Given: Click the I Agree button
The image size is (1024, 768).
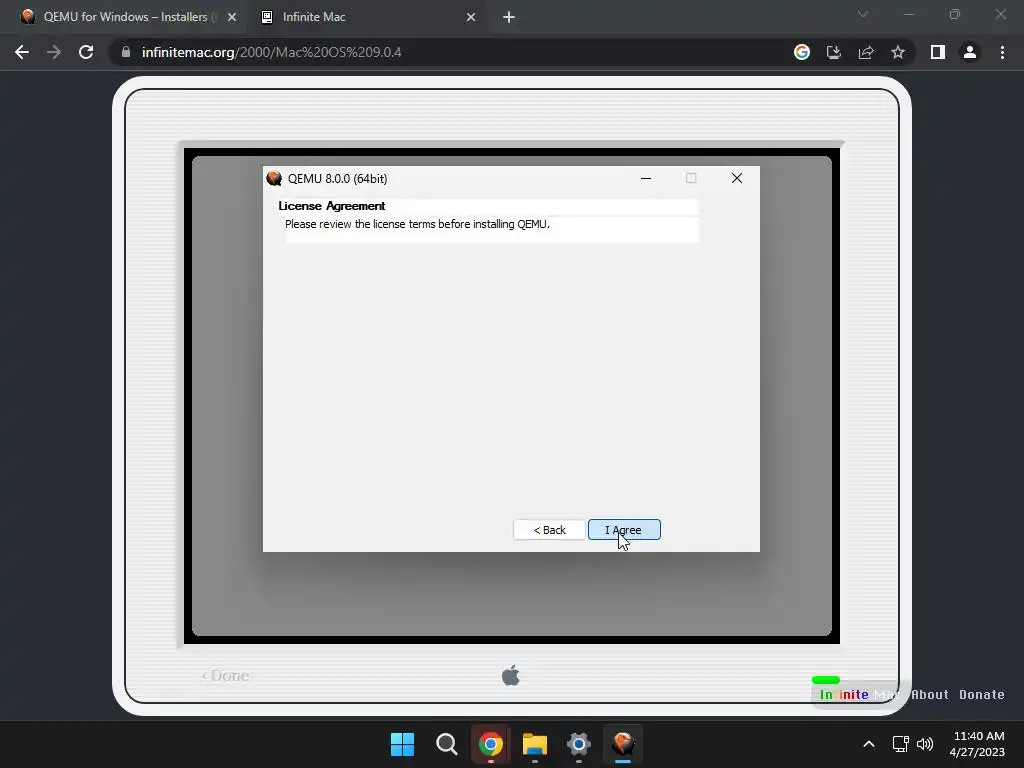Looking at the screenshot, I should point(624,530).
